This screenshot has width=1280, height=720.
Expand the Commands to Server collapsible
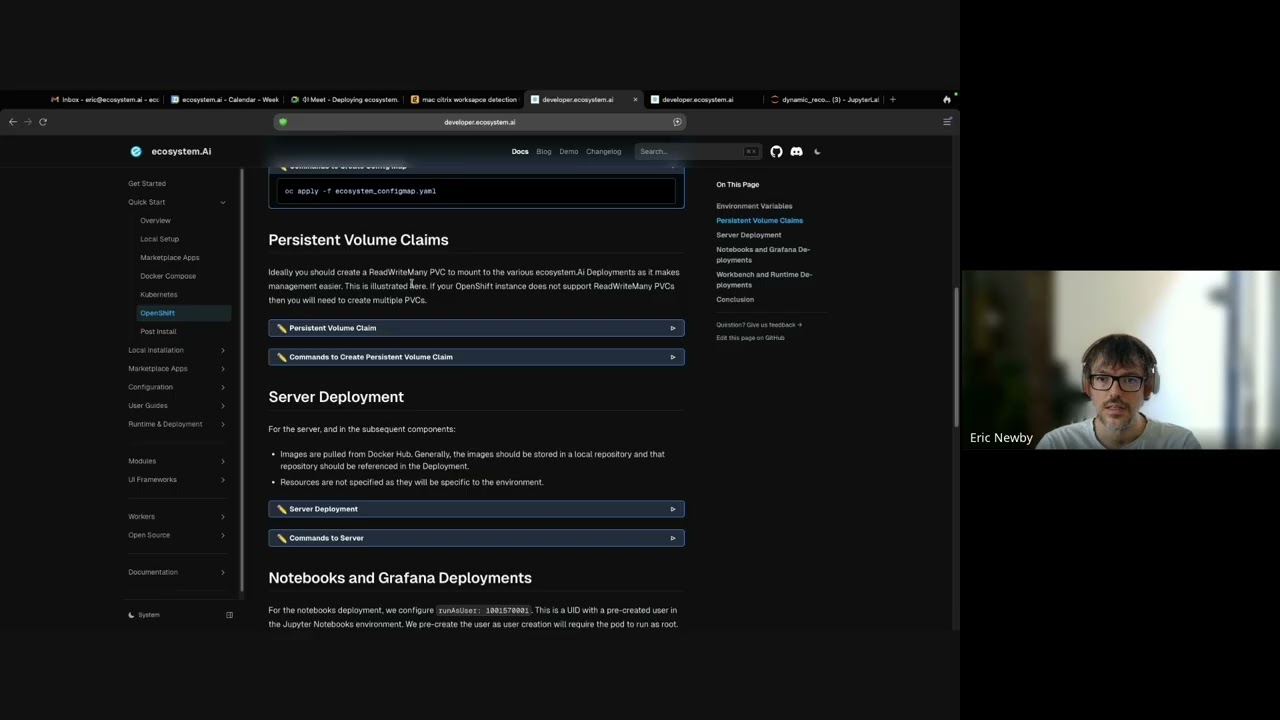[x=476, y=538]
